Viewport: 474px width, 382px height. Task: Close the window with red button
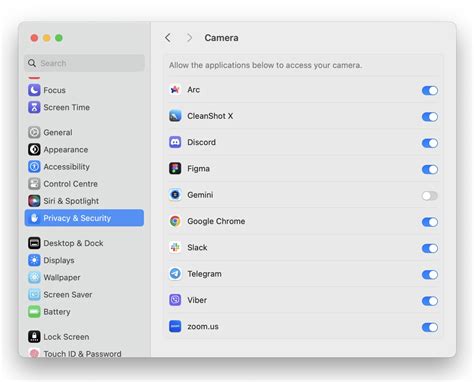tap(34, 38)
